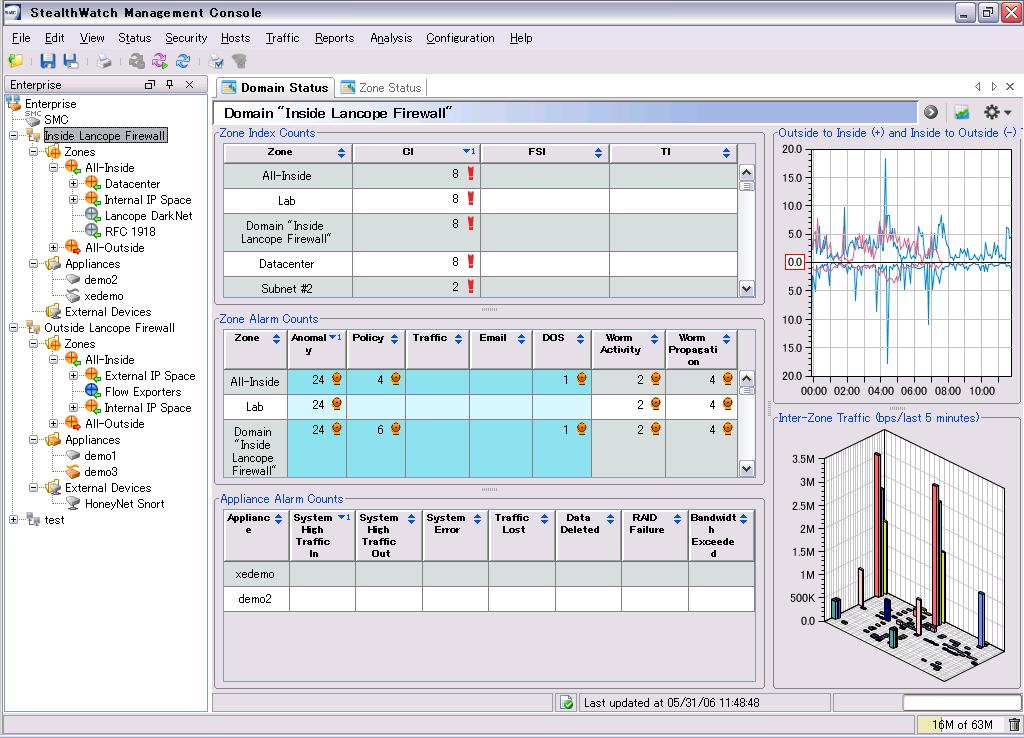Expand the test domain tree node
Screen dimensions: 1024x738
point(13,520)
